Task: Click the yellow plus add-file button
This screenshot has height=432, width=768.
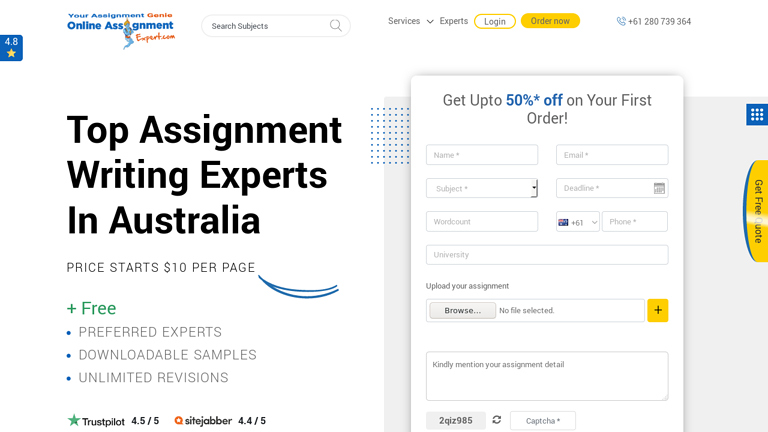Action: pos(657,310)
